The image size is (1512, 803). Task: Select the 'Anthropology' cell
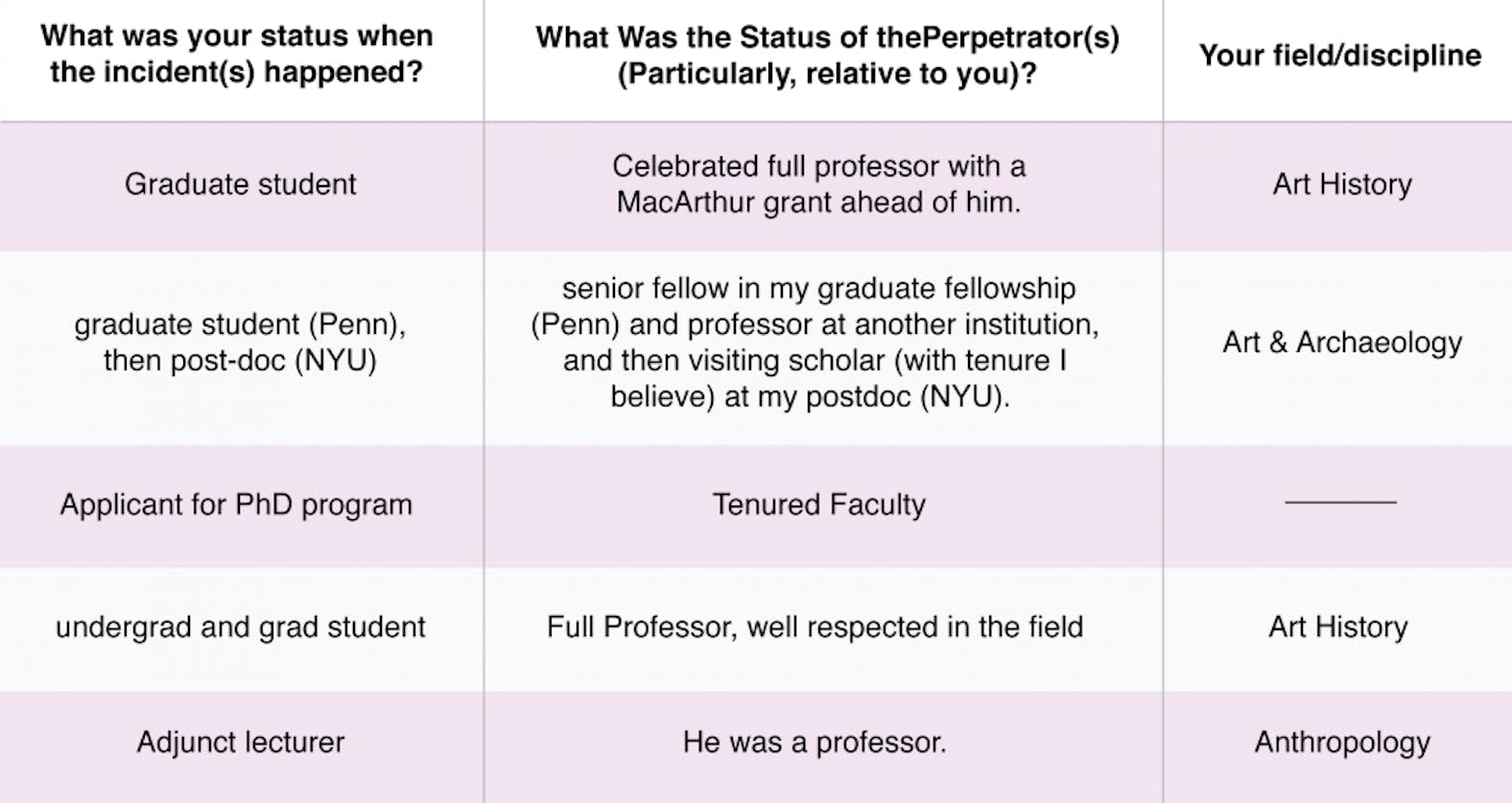(x=1341, y=743)
